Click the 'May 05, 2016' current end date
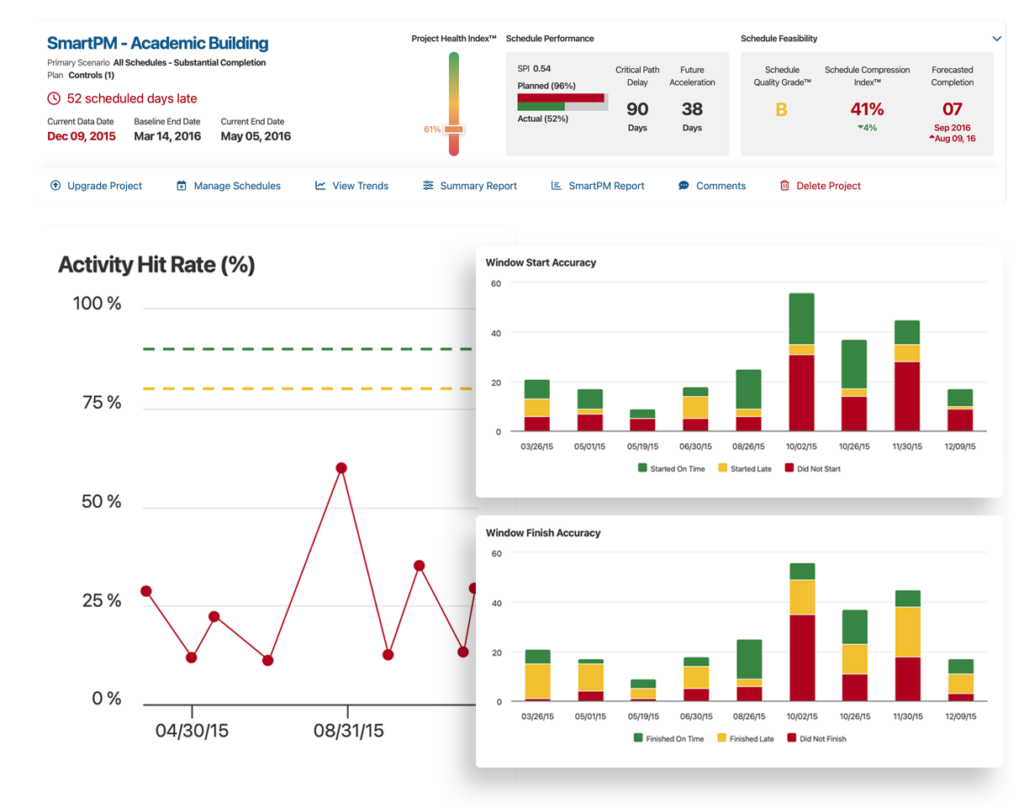The image size is (1024, 808). (255, 136)
